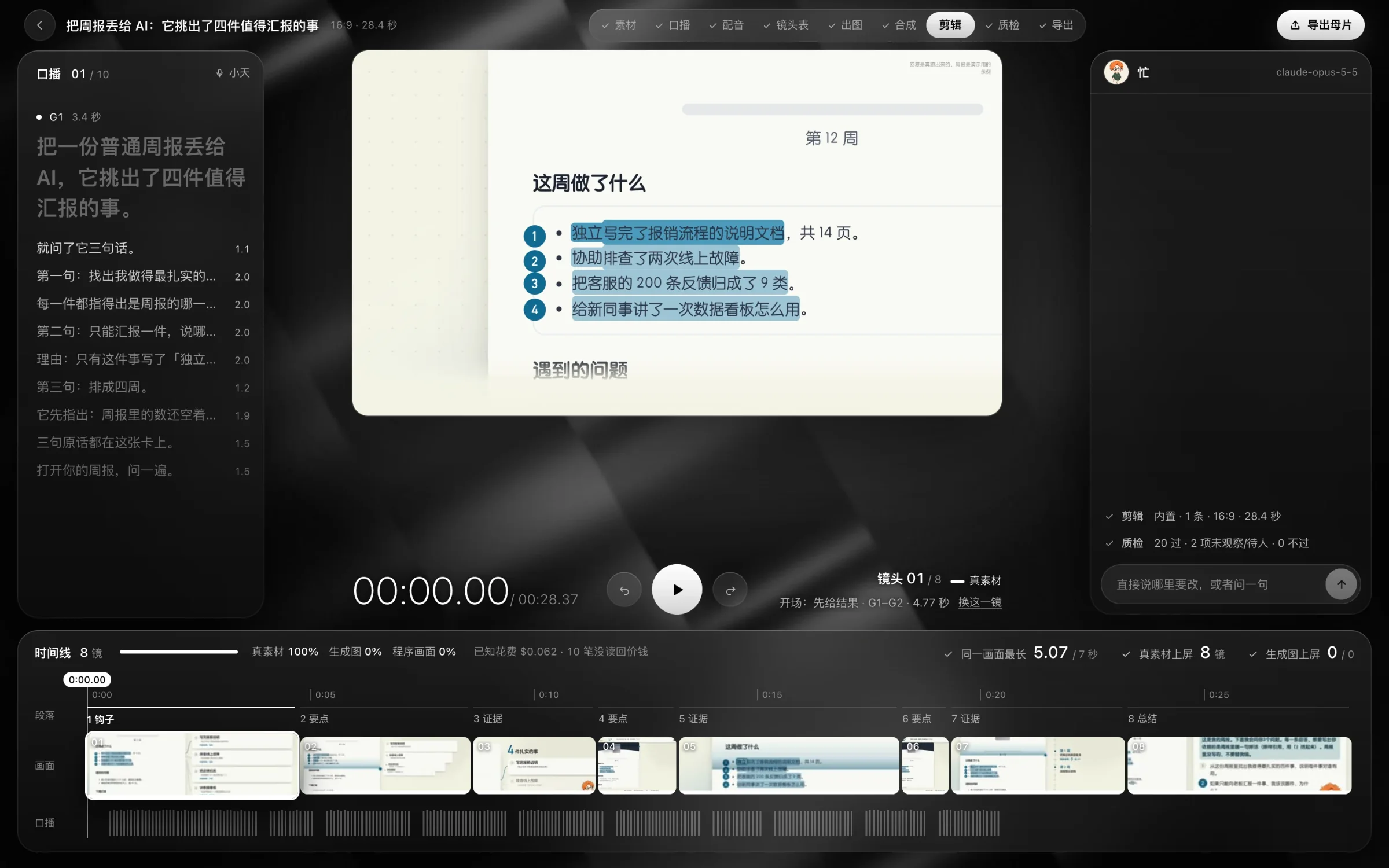The height and width of the screenshot is (868, 1389).
Task: Select script line 打开你的周报，问一遍。
Action: tap(143, 470)
